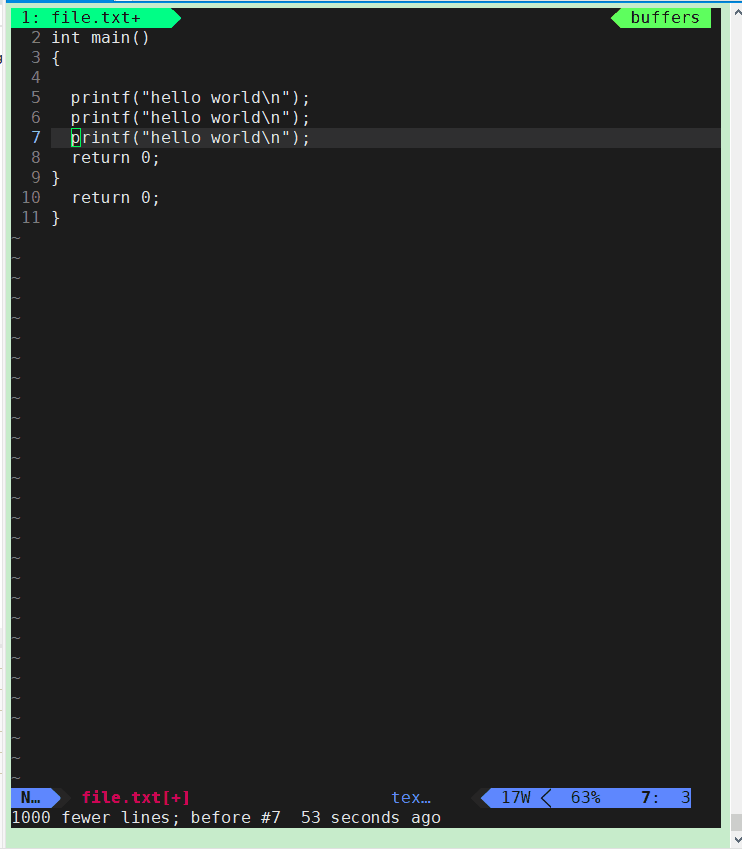Click file.txt[+] name in the statusline

(x=136, y=798)
